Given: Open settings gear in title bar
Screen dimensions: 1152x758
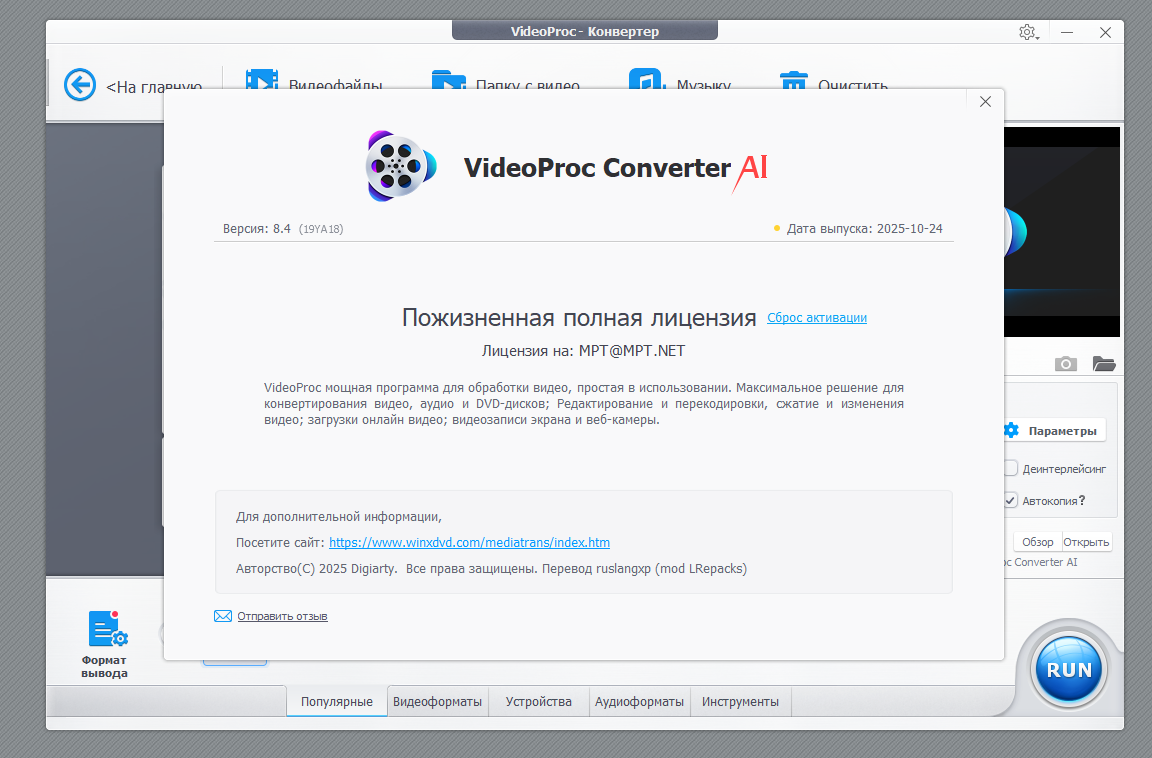Looking at the screenshot, I should (x=1027, y=32).
